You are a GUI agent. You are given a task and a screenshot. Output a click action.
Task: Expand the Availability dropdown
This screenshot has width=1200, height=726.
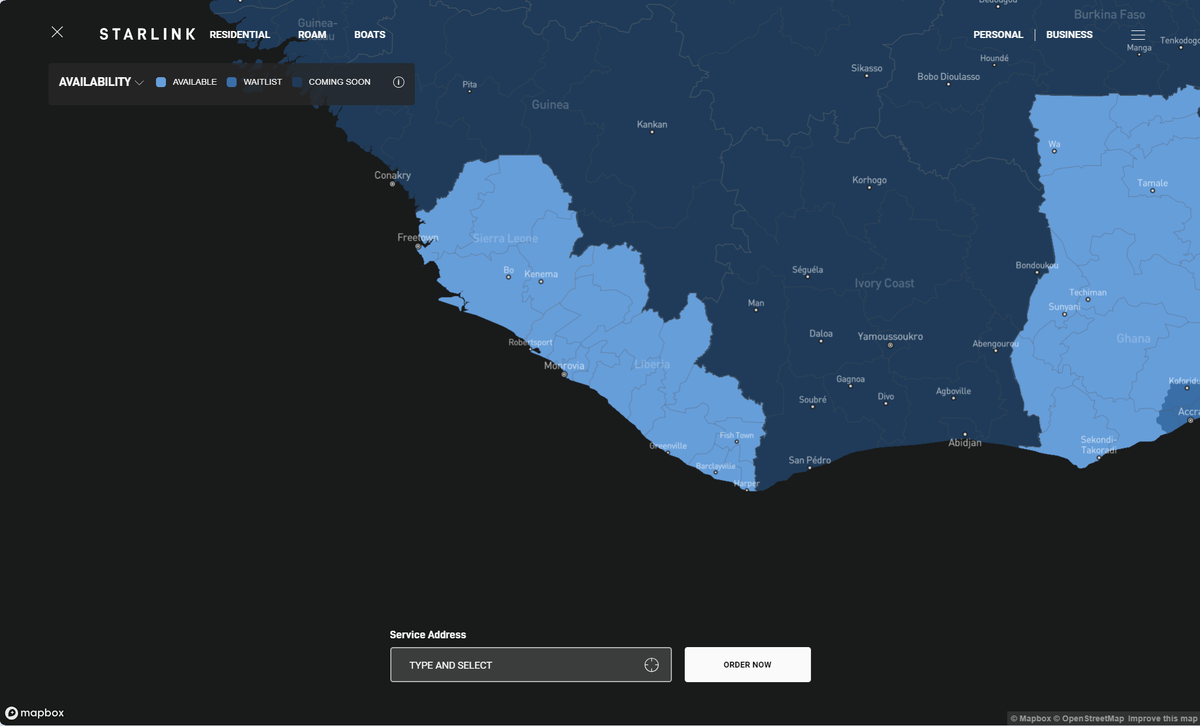coord(101,82)
